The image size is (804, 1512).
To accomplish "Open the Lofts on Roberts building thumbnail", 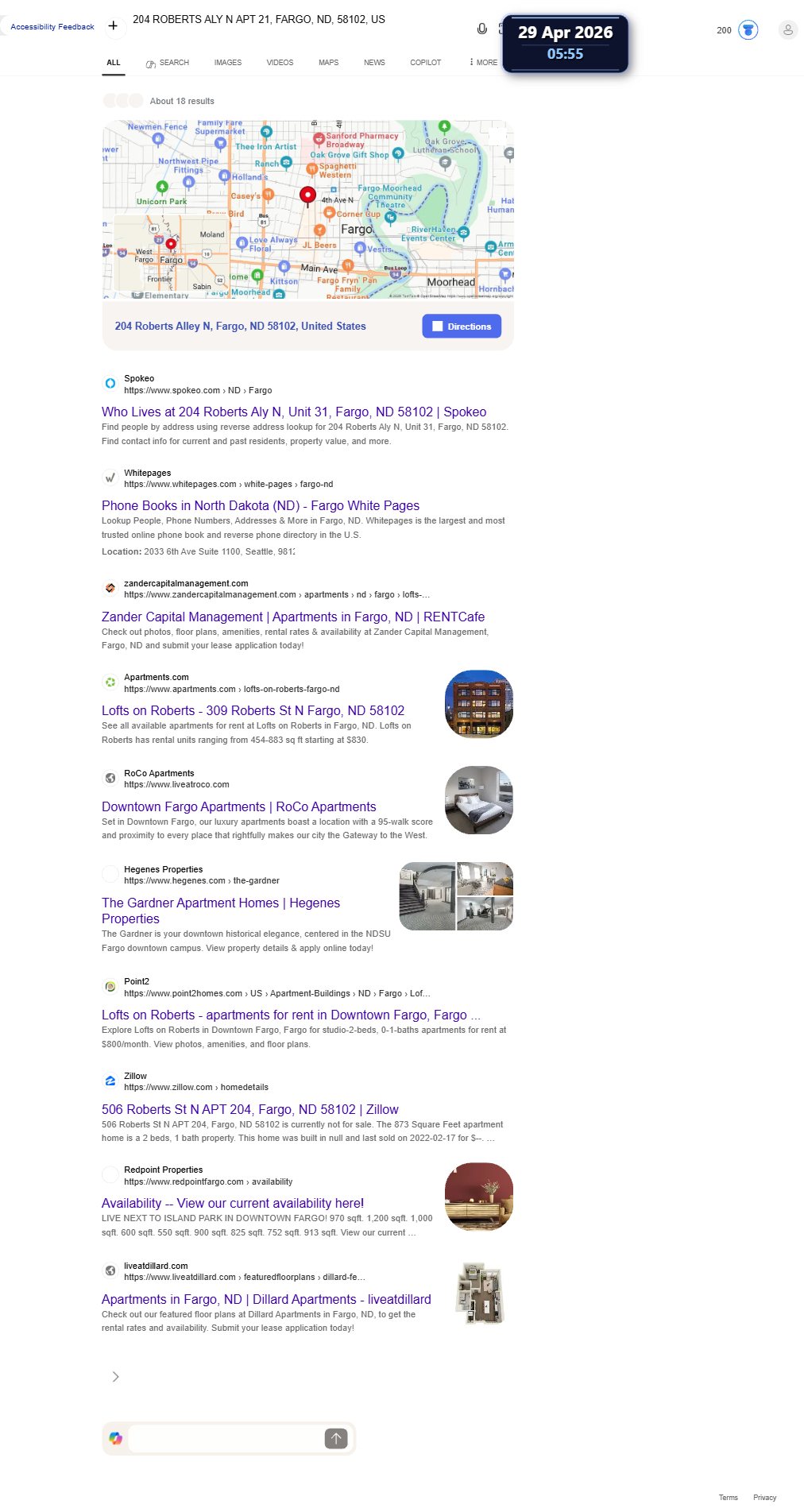I will coord(479,705).
